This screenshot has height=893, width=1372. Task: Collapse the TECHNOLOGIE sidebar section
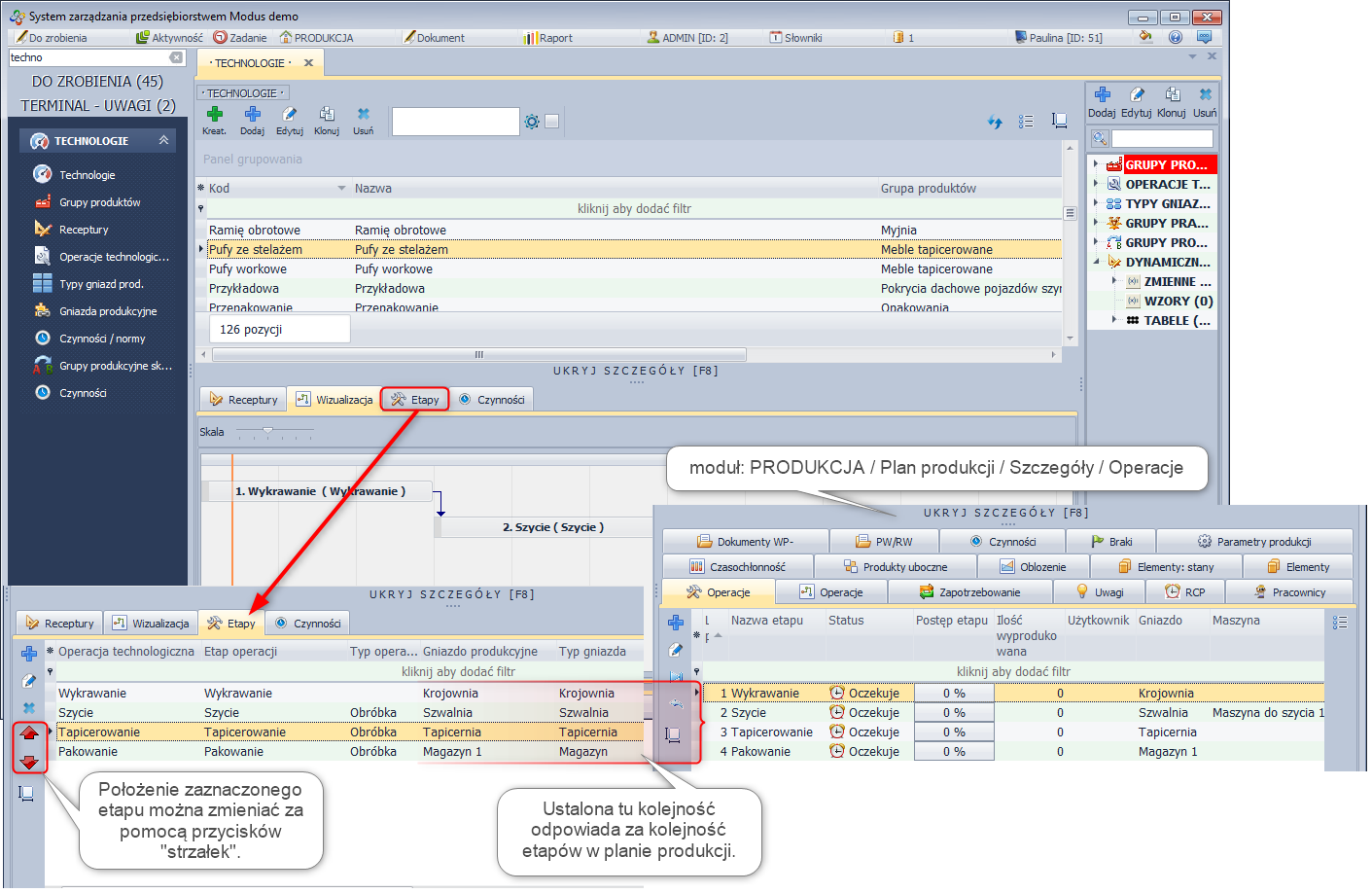(x=163, y=141)
